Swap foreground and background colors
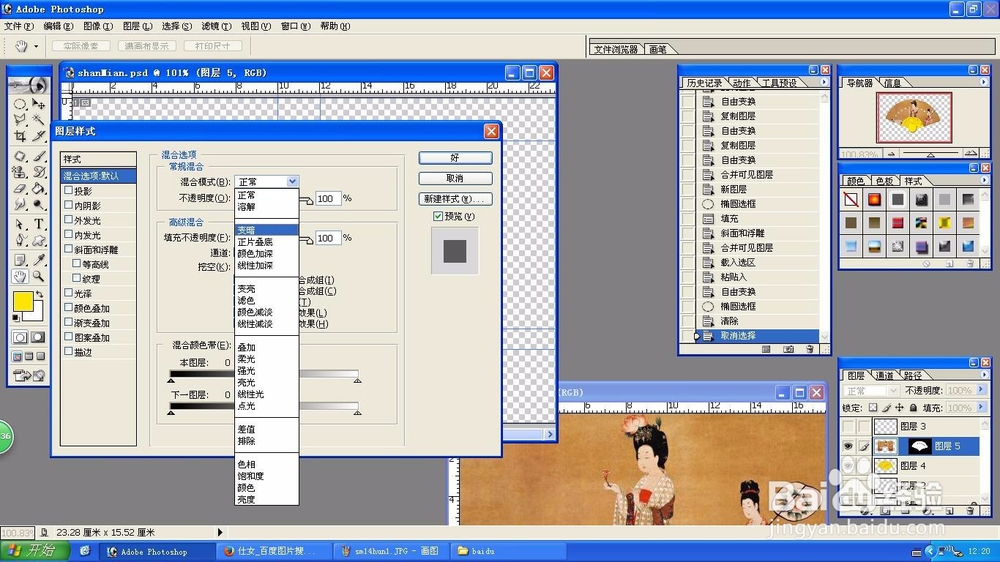1000x562 pixels. tap(40, 294)
